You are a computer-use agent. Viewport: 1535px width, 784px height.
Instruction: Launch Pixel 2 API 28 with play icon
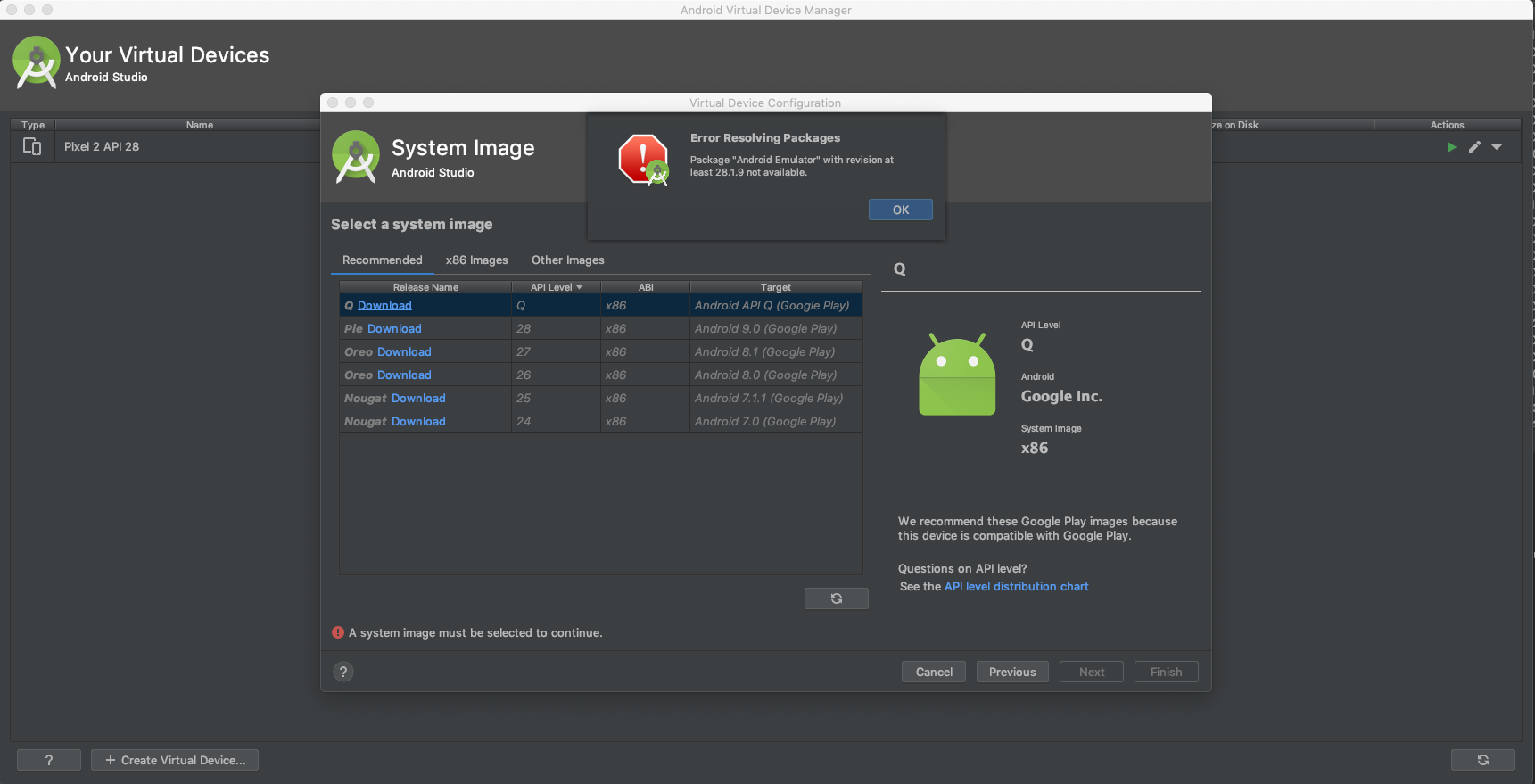1451,147
